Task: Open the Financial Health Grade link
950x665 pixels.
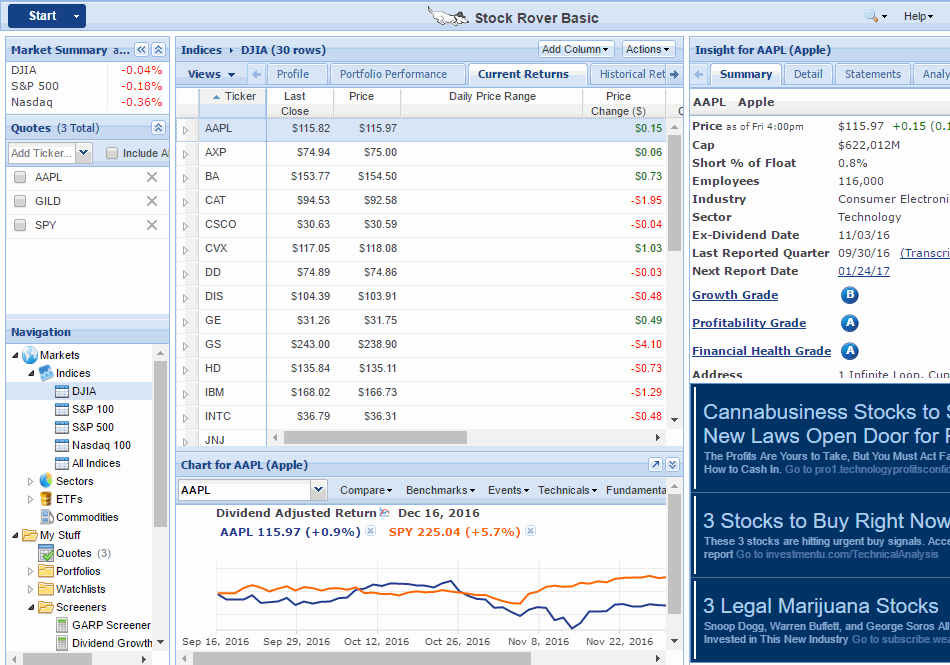Action: (762, 351)
